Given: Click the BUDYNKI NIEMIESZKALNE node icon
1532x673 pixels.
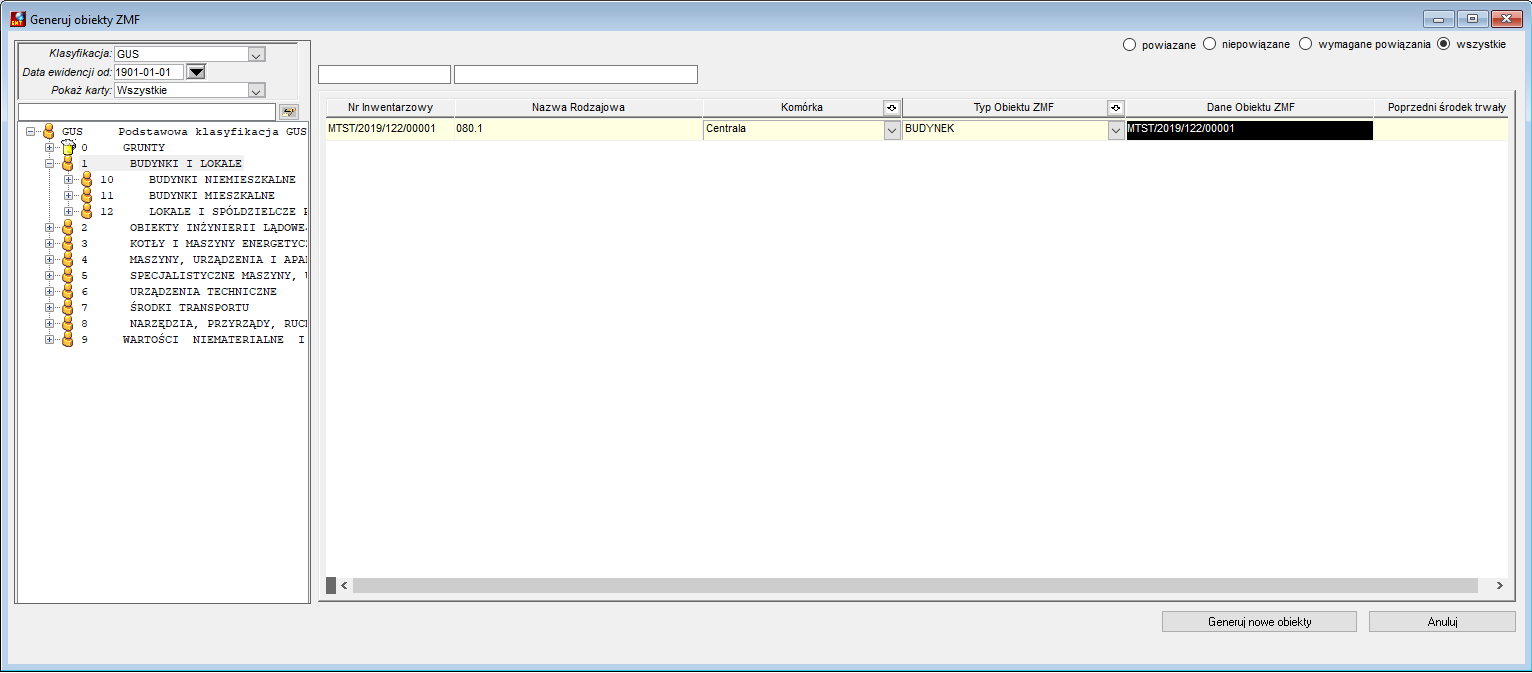Looking at the screenshot, I should (x=87, y=179).
